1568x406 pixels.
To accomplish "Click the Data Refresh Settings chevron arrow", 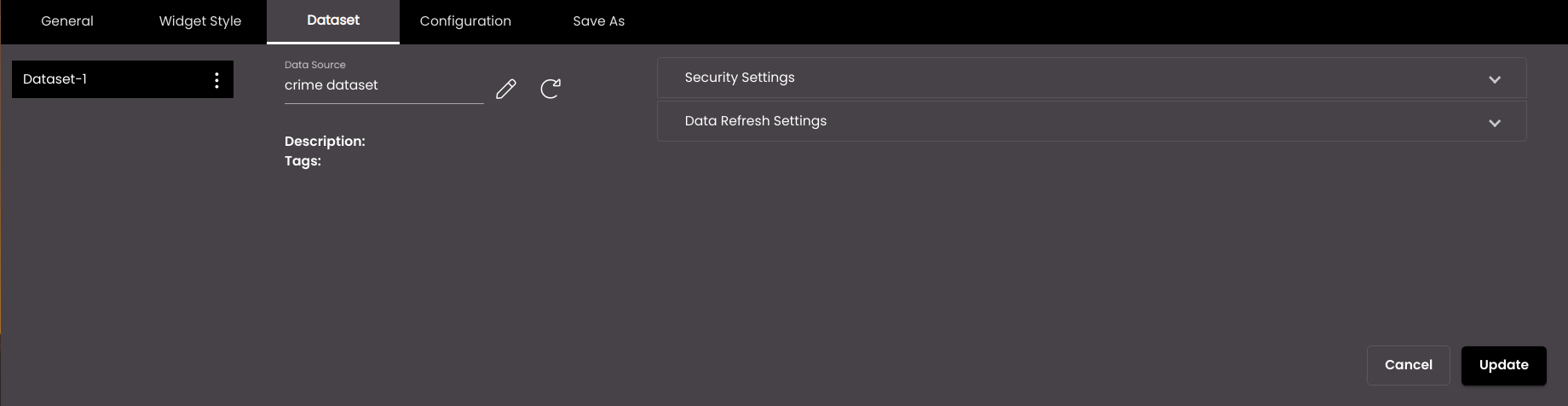I will point(1495,123).
